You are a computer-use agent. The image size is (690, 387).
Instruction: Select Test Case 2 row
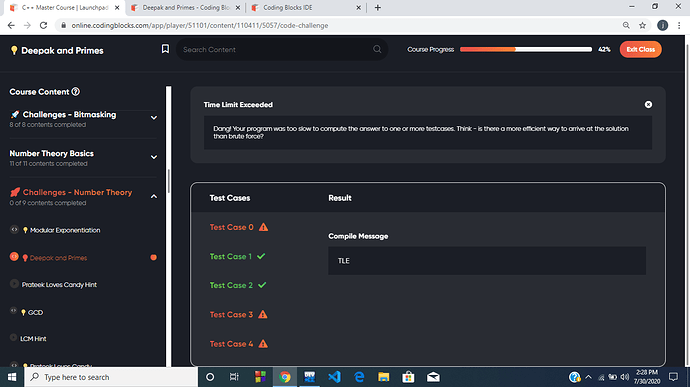pyautogui.click(x=238, y=285)
